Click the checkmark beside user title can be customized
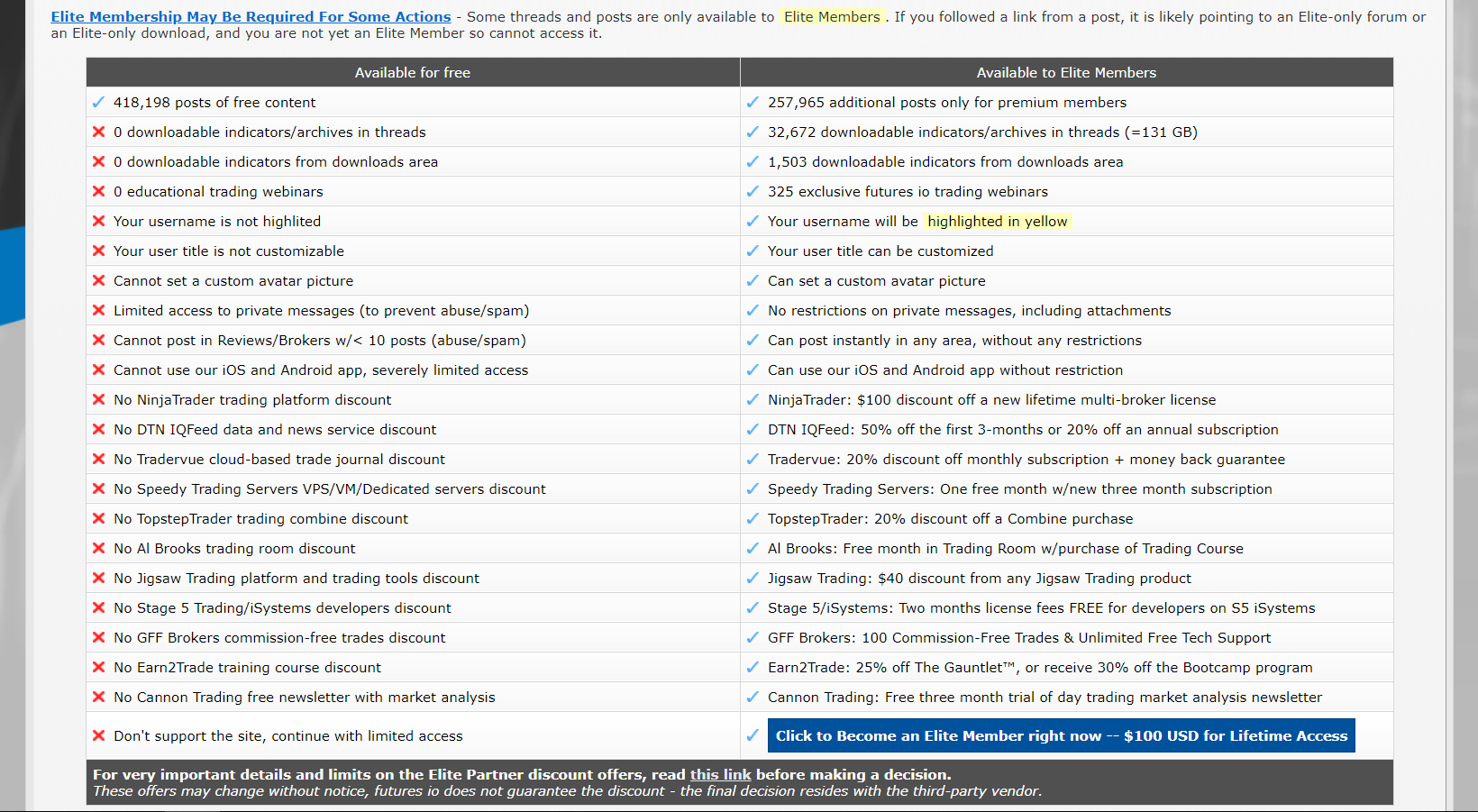The image size is (1478, 812). click(x=753, y=251)
